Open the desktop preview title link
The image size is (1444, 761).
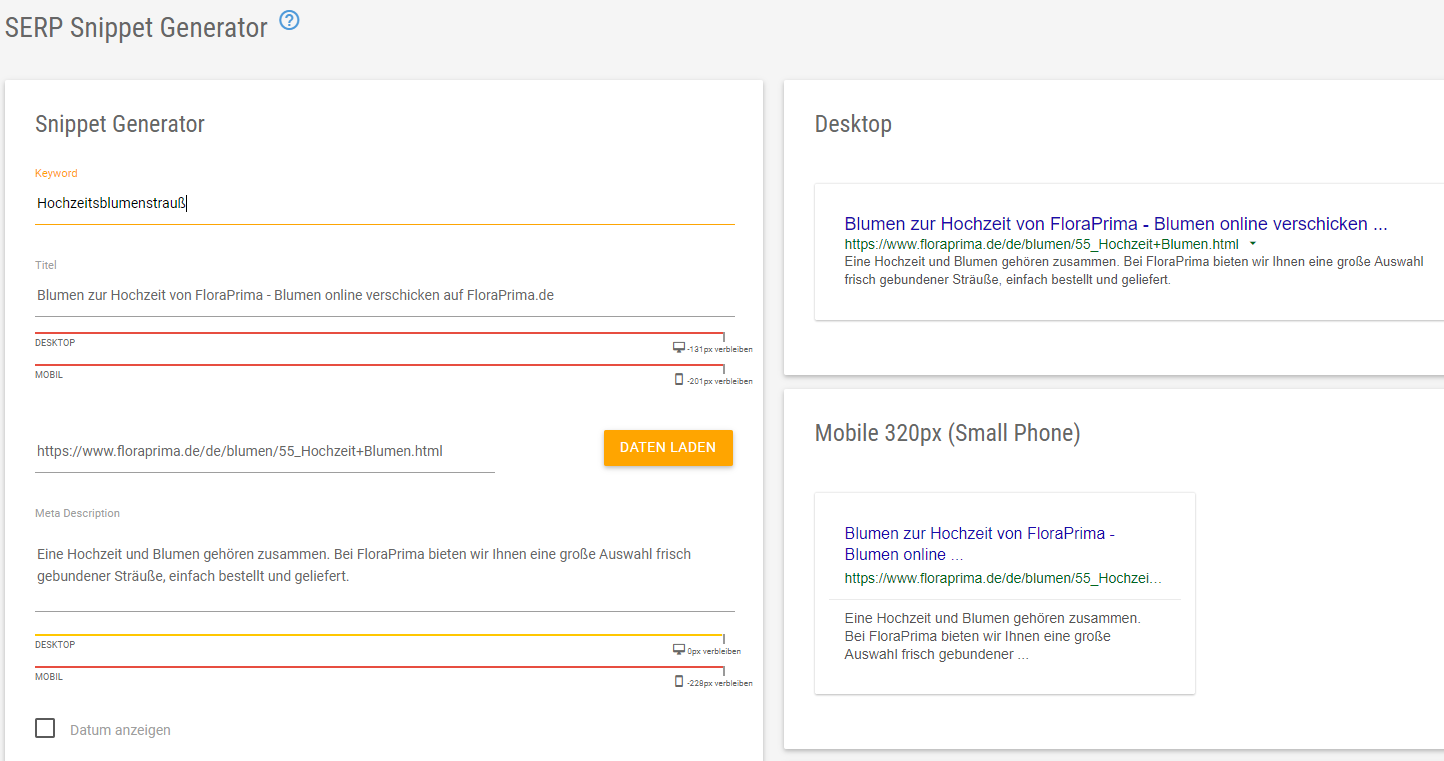point(1116,224)
